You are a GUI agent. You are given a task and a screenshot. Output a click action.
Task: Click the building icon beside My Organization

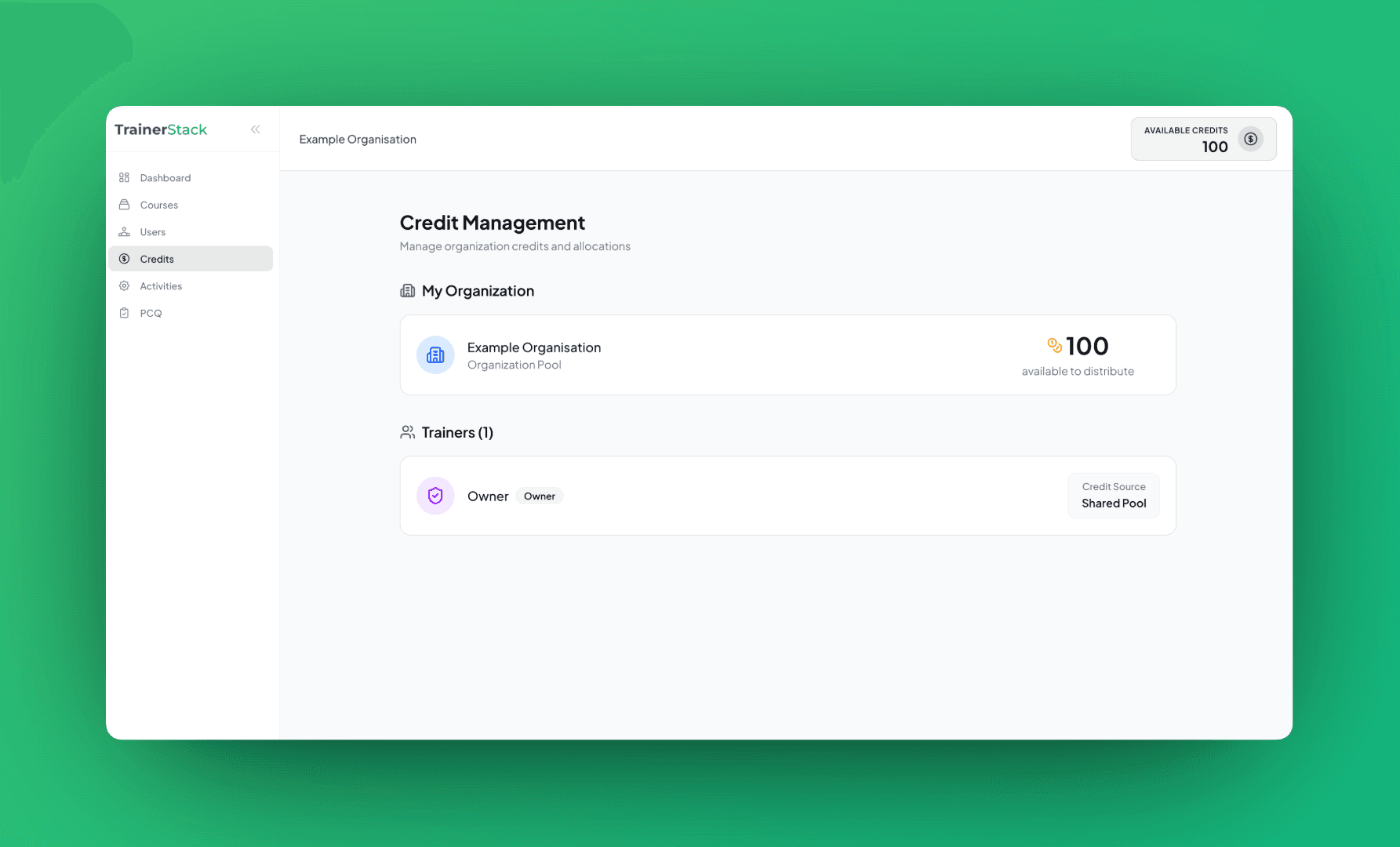click(x=407, y=290)
